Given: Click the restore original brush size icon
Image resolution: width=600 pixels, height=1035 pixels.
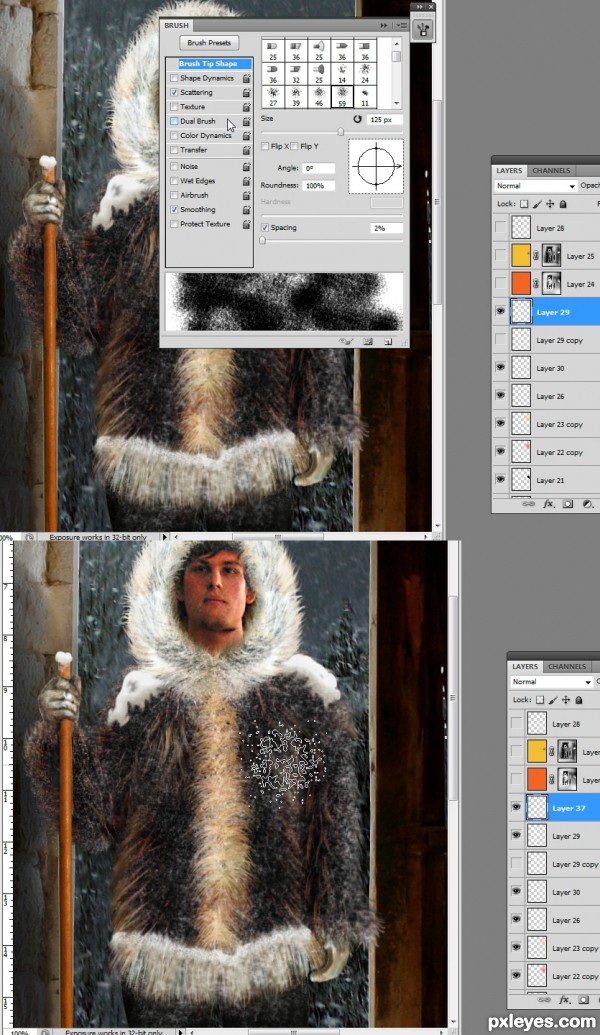Looking at the screenshot, I should pyautogui.click(x=357, y=119).
